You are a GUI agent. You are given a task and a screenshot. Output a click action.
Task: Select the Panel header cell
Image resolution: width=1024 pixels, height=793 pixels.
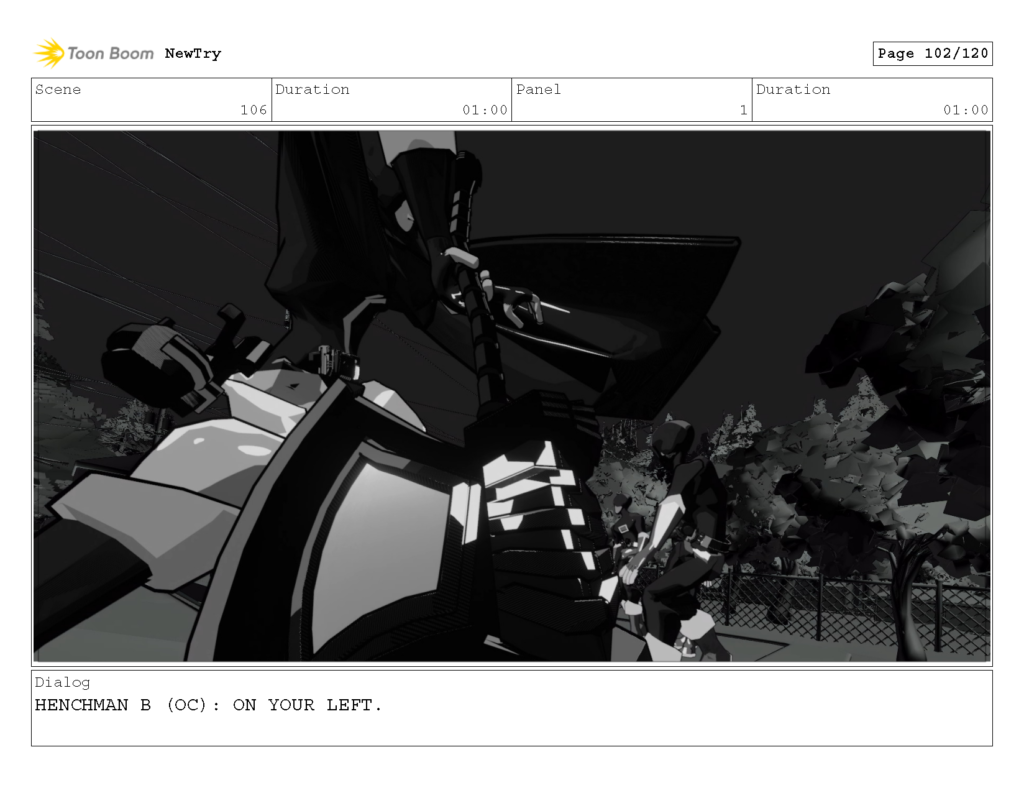tap(539, 90)
